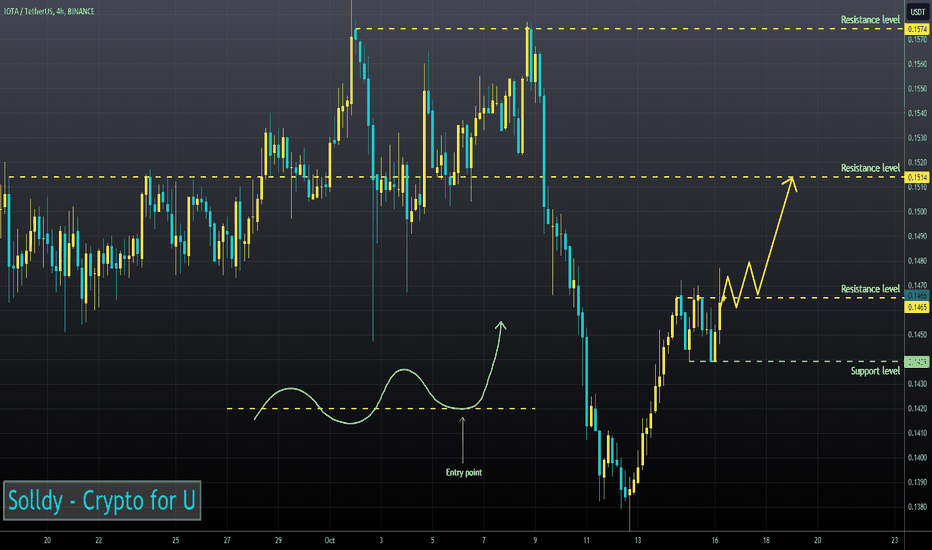Select the 0.1465 yellow price tag
The width and height of the screenshot is (932, 550).
pos(917,307)
